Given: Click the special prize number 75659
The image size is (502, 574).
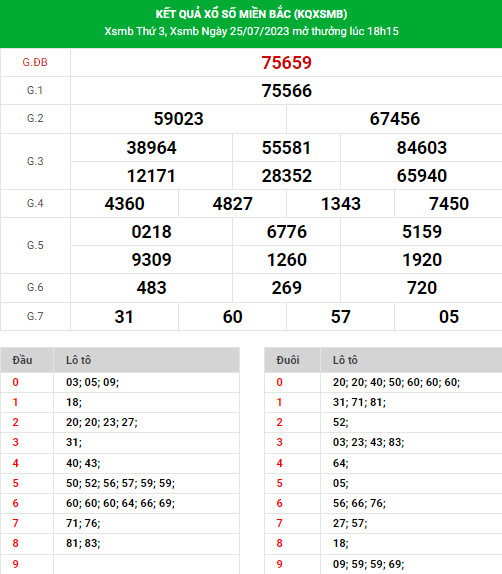Looking at the screenshot, I should (286, 63).
